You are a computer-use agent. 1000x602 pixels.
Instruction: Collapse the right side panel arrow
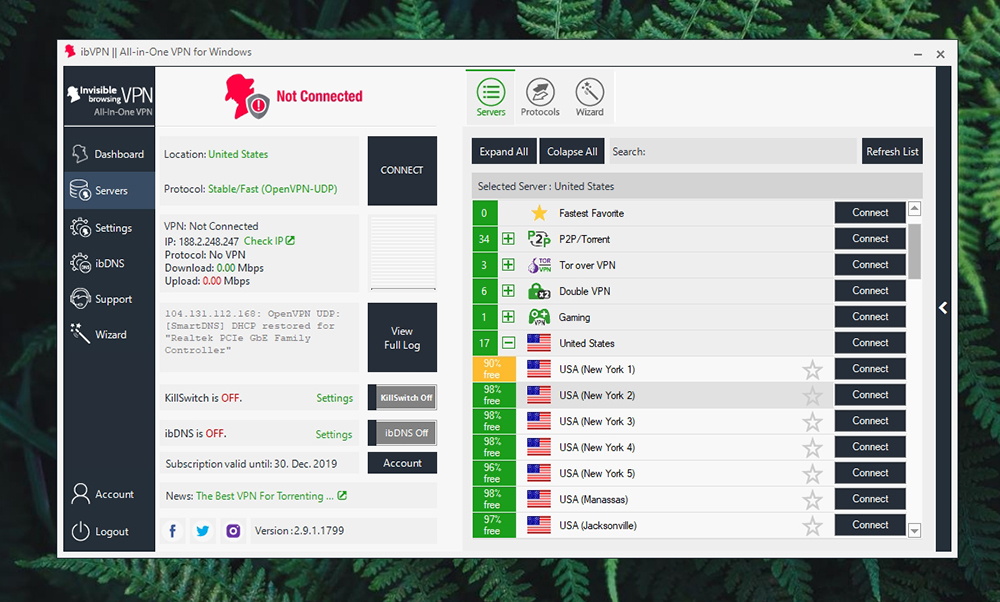coord(943,308)
